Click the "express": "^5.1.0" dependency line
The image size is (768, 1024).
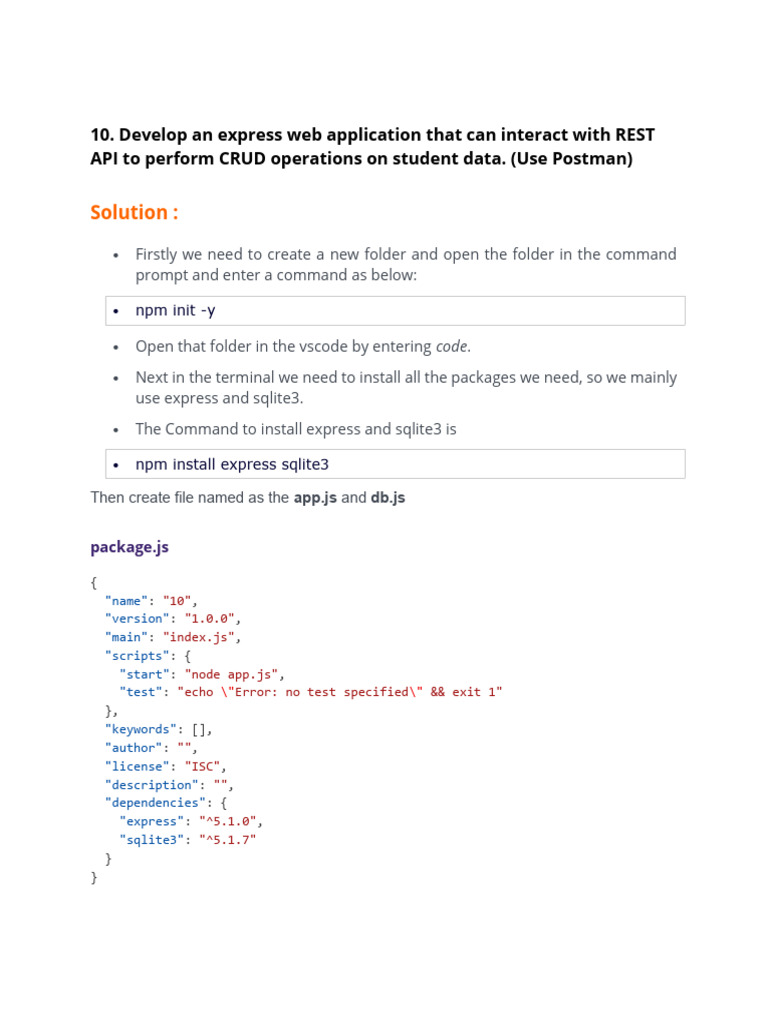(x=190, y=821)
